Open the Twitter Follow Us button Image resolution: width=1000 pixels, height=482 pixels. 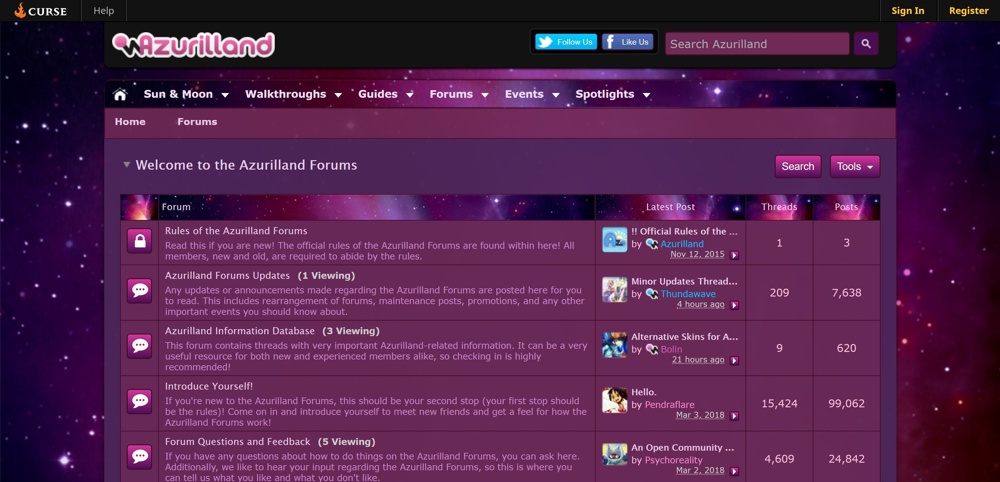(x=566, y=42)
